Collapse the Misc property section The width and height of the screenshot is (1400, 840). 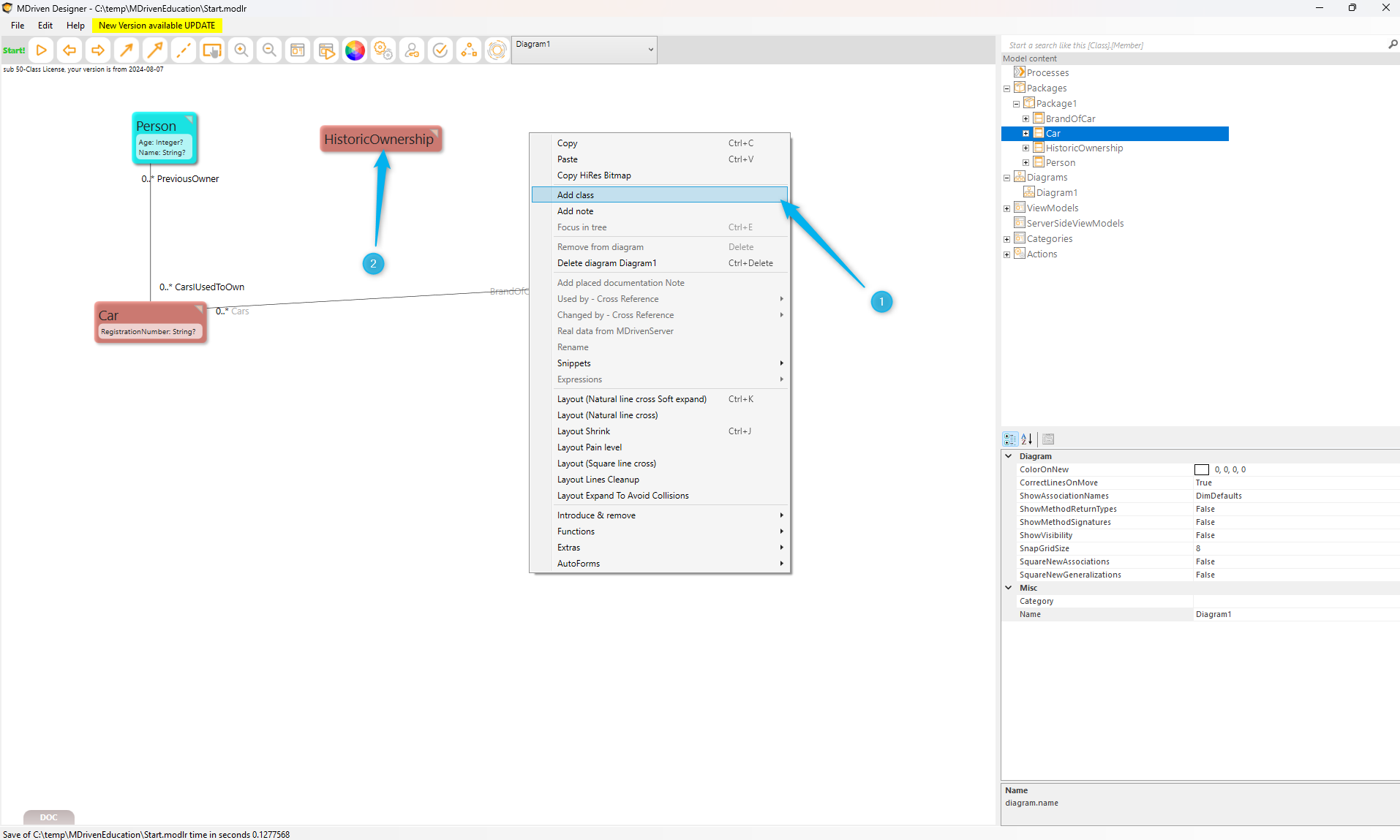pos(1009,588)
